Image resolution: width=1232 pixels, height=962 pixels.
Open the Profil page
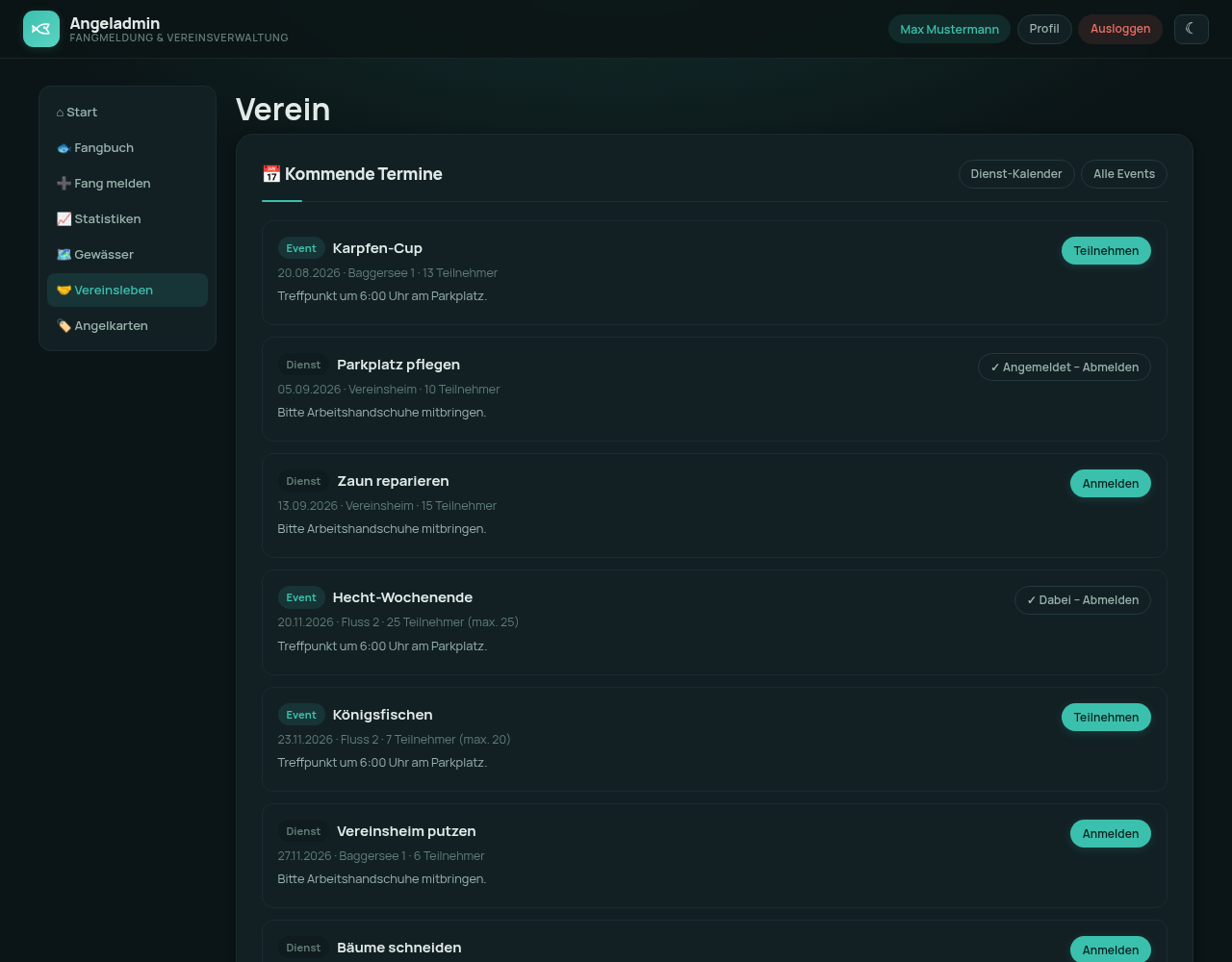[1044, 29]
